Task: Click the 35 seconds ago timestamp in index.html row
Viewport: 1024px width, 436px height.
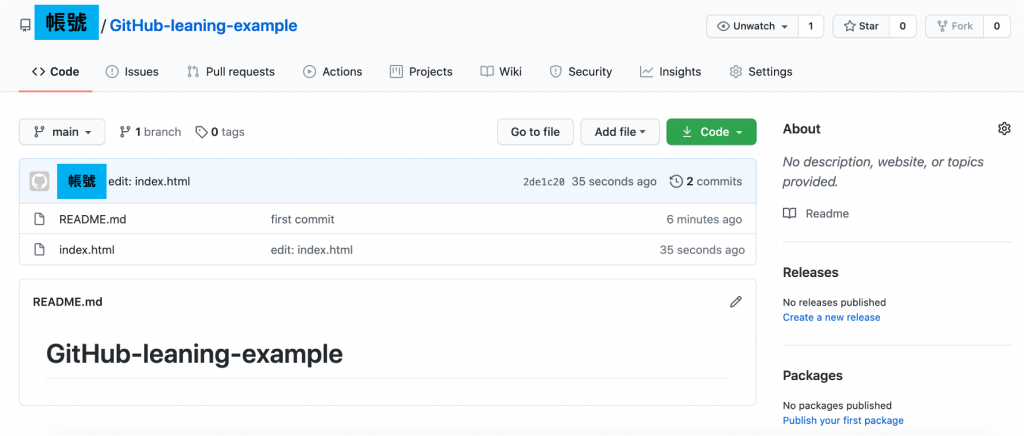Action: pos(702,249)
